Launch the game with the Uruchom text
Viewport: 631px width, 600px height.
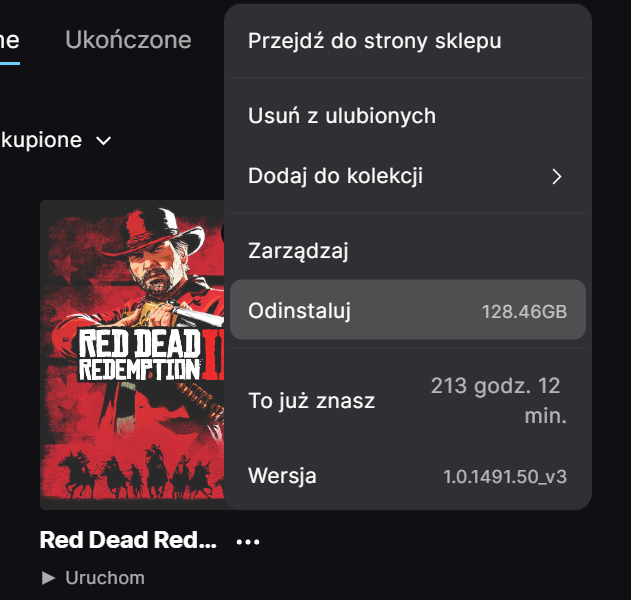[x=105, y=577]
